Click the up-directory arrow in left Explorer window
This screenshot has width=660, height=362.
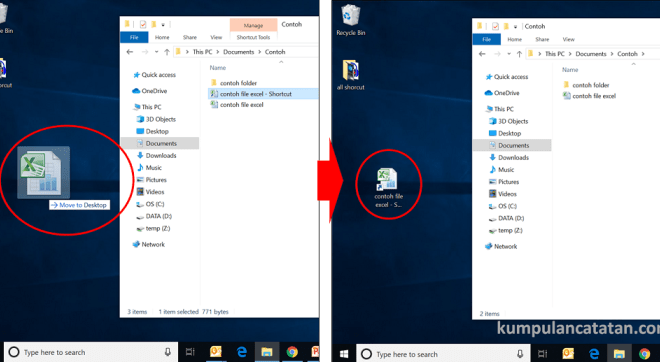pyautogui.click(x=167, y=52)
